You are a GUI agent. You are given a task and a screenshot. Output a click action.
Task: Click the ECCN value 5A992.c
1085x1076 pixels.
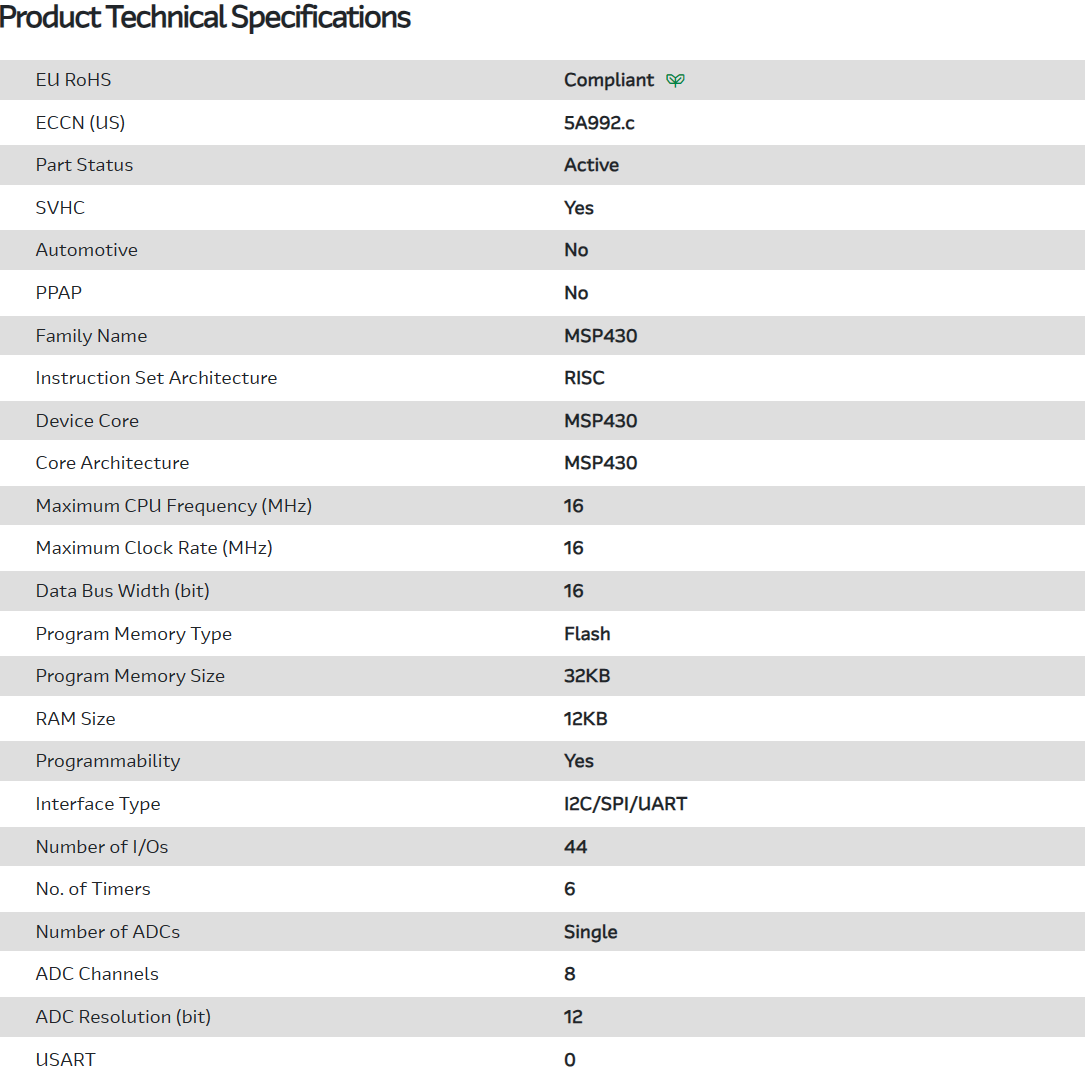(599, 123)
